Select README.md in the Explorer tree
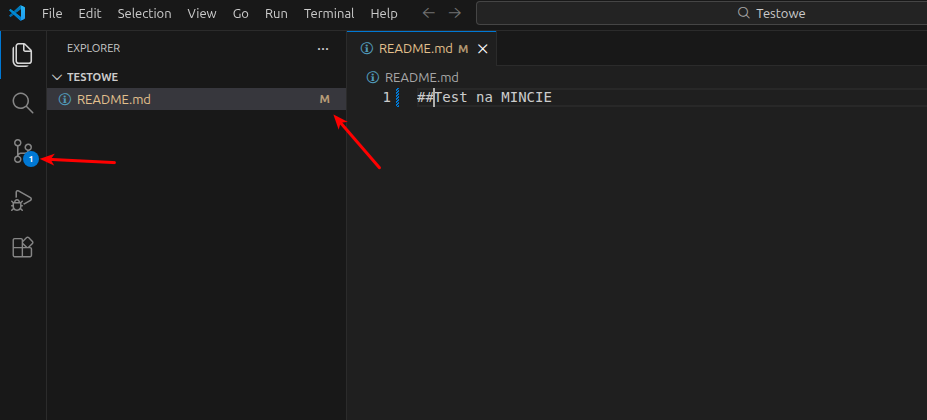Viewport: 927px width, 420px height. pos(196,99)
